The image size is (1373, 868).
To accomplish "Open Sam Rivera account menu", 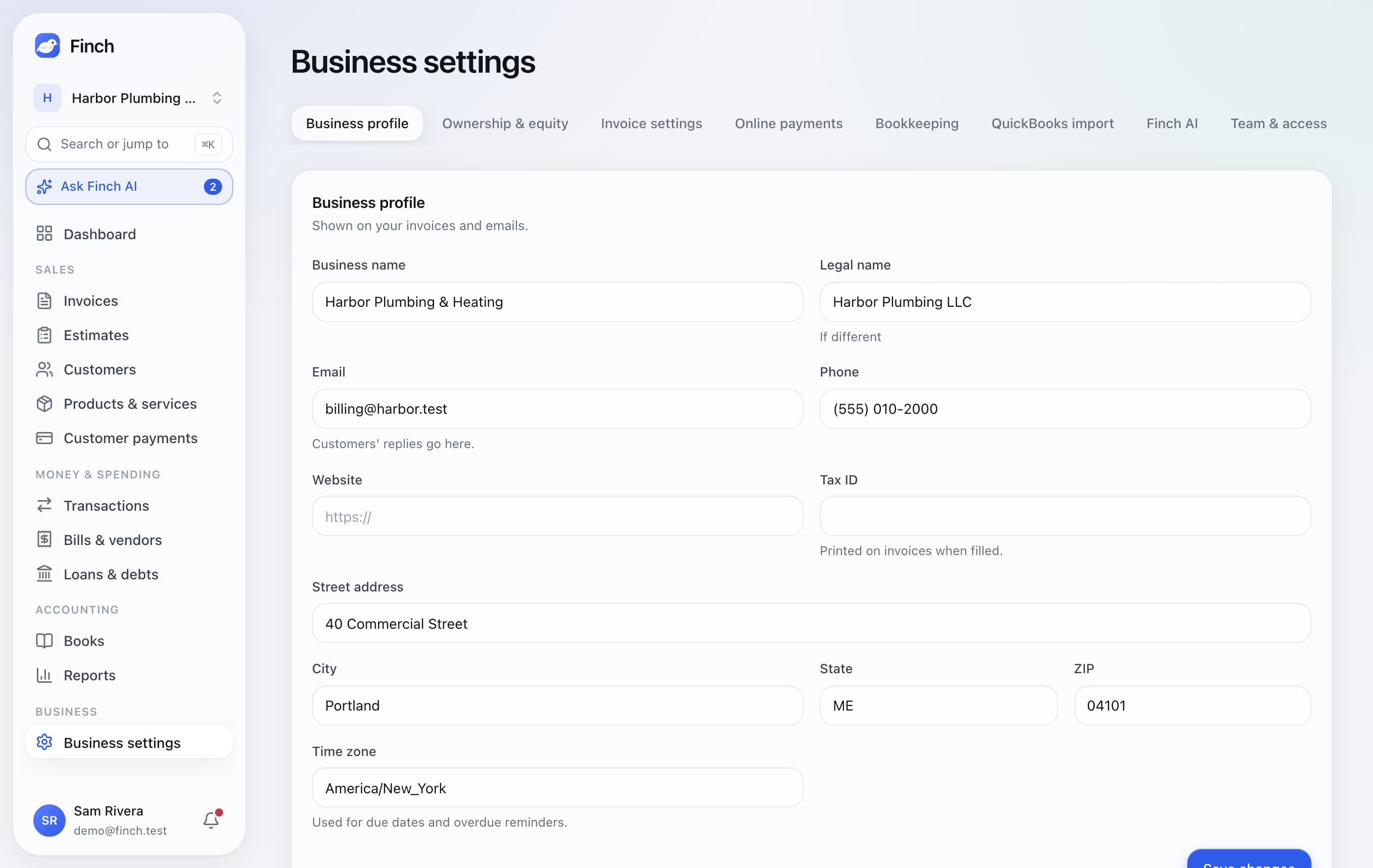I will [109, 820].
